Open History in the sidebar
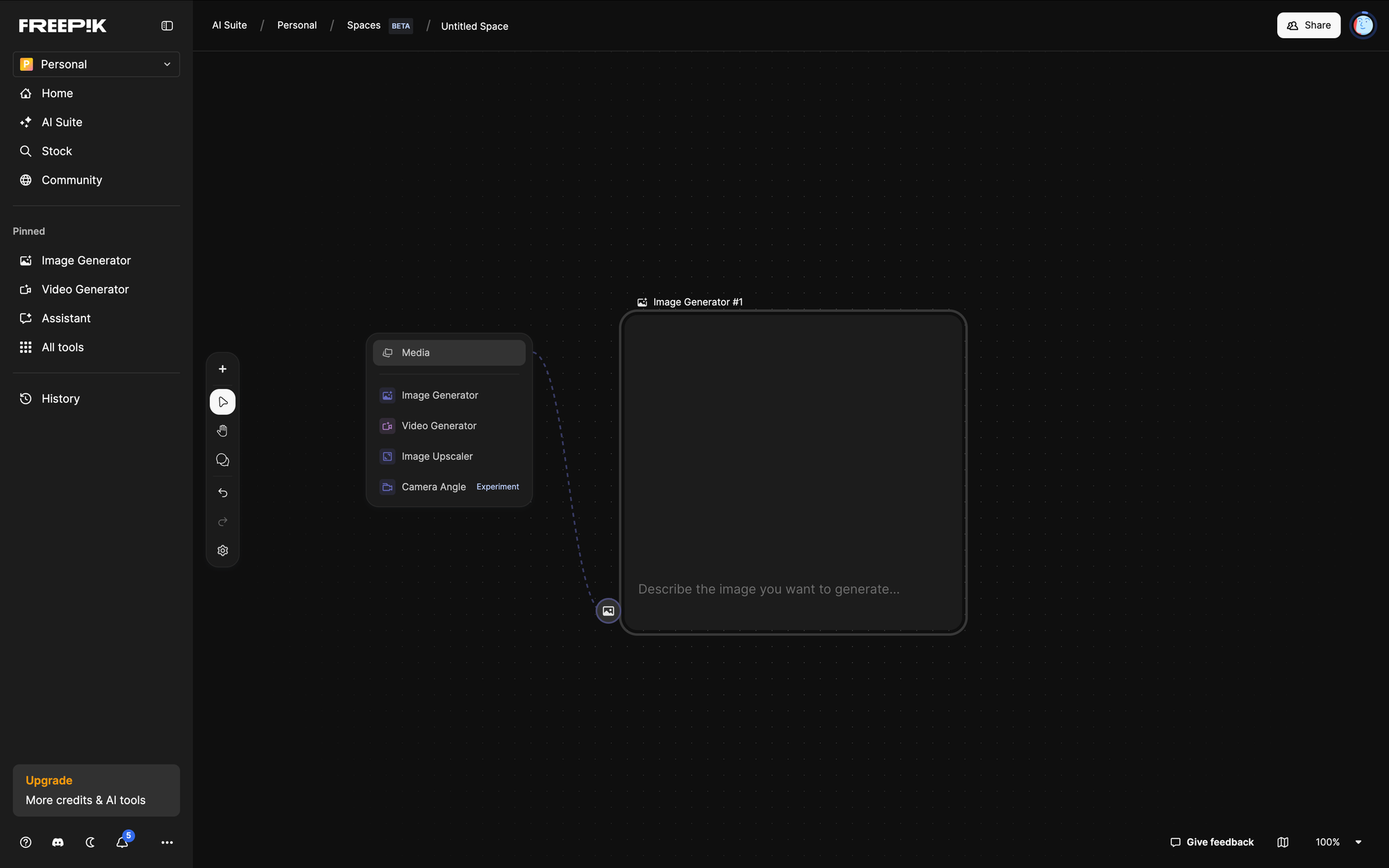 pyautogui.click(x=60, y=399)
